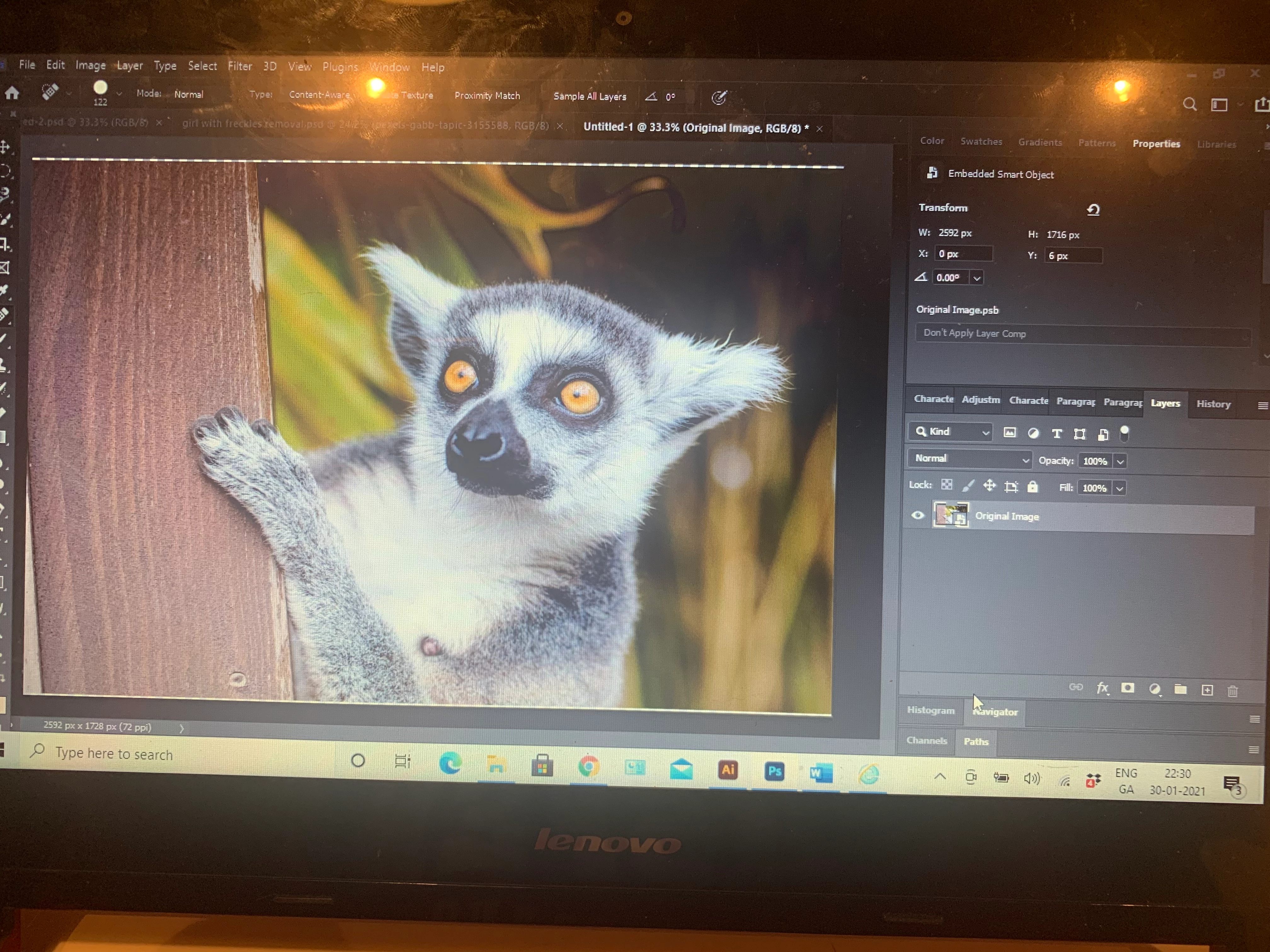Filter layers by type layer icon
Image resolution: width=1270 pixels, height=952 pixels.
click(x=1056, y=434)
